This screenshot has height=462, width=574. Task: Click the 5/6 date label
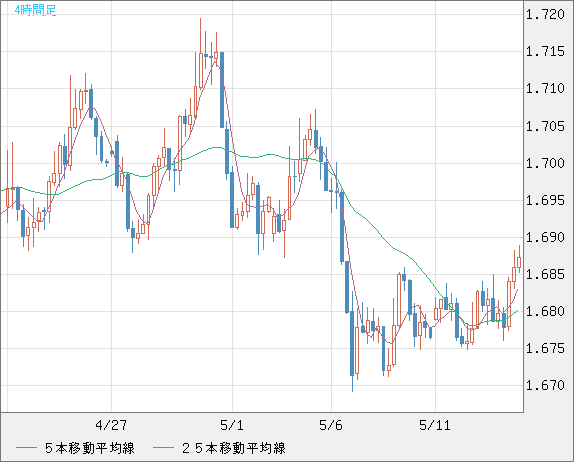click(x=331, y=425)
